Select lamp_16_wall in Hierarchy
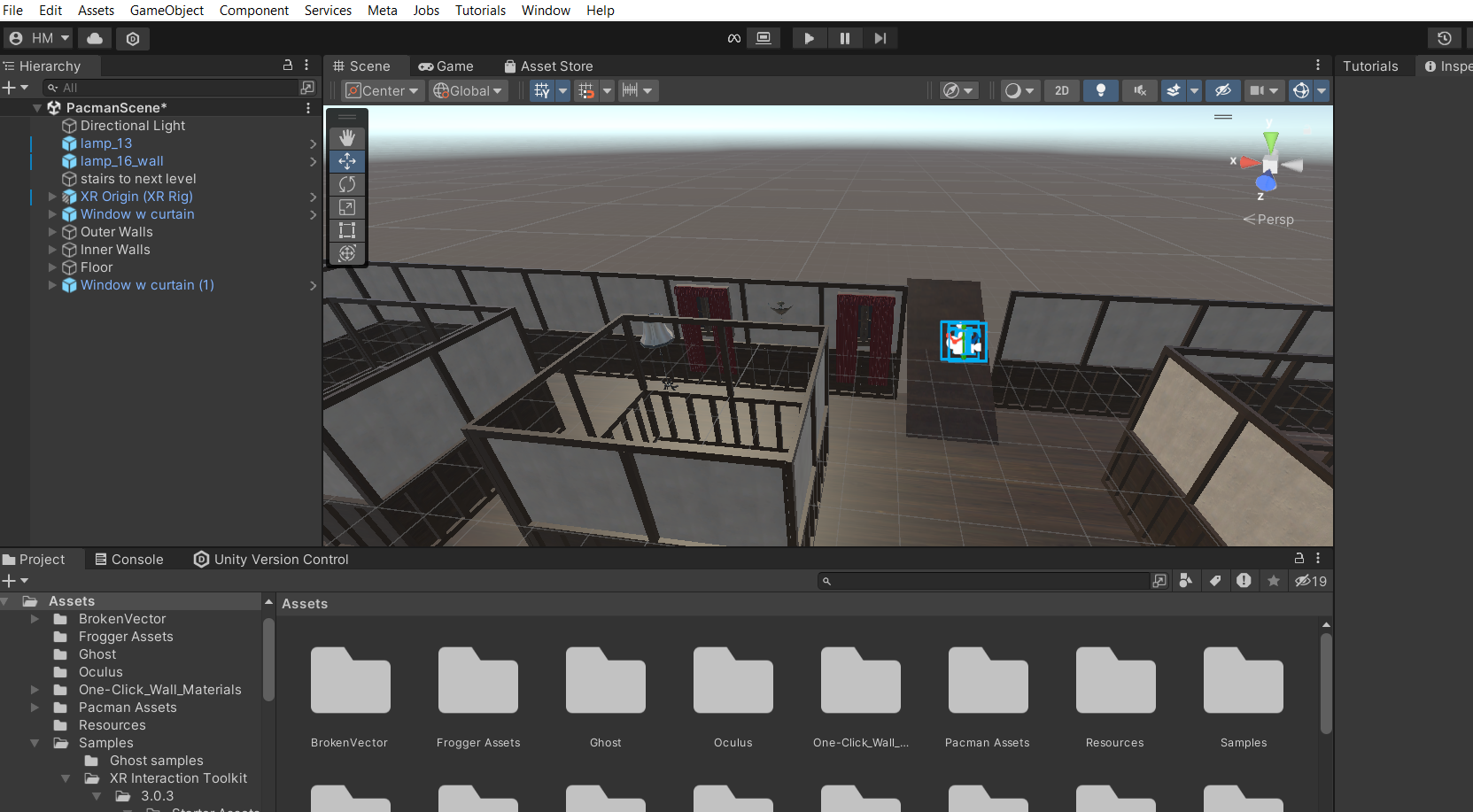Image resolution: width=1473 pixels, height=812 pixels. pyautogui.click(x=122, y=161)
